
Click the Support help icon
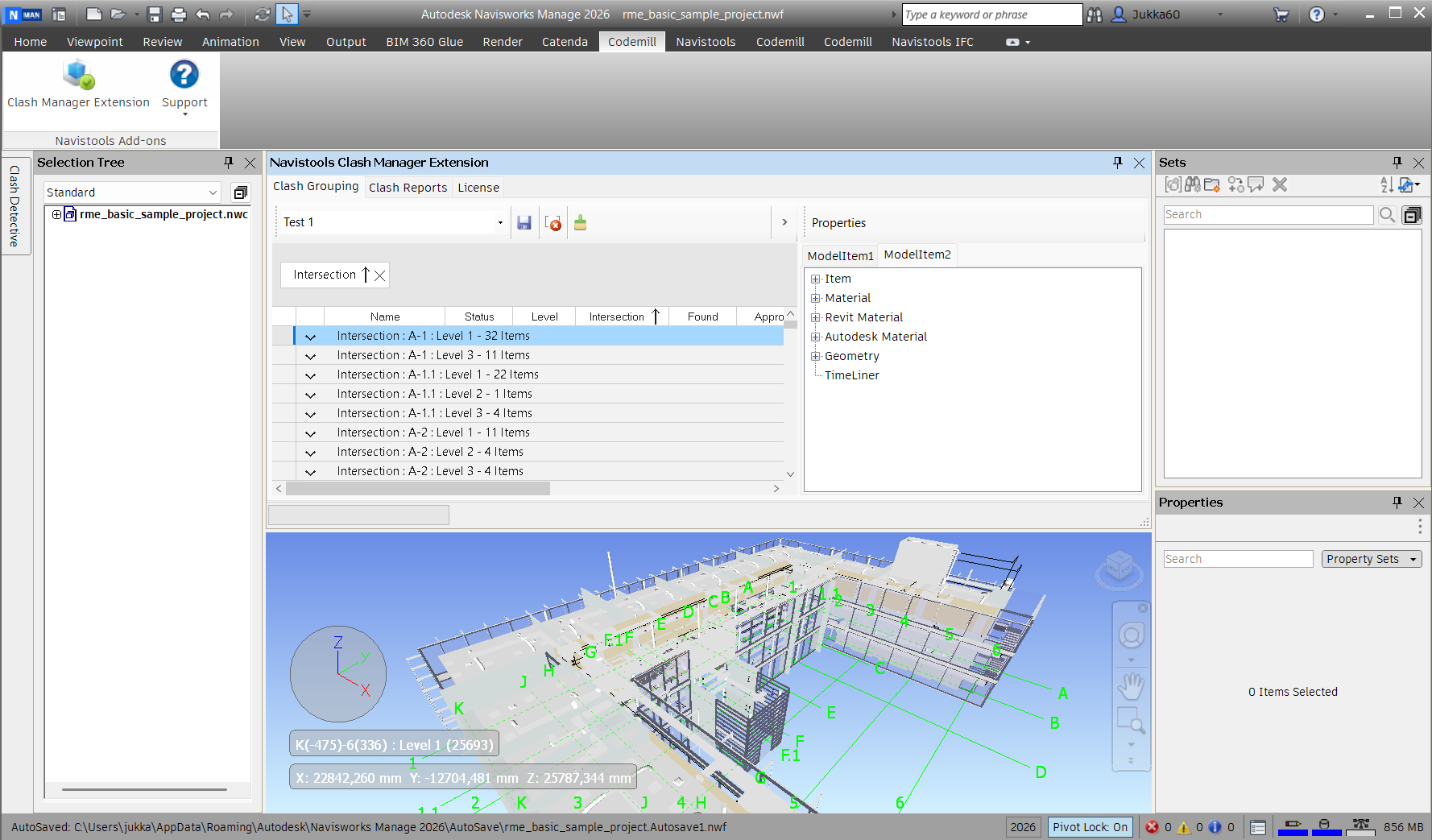(184, 75)
